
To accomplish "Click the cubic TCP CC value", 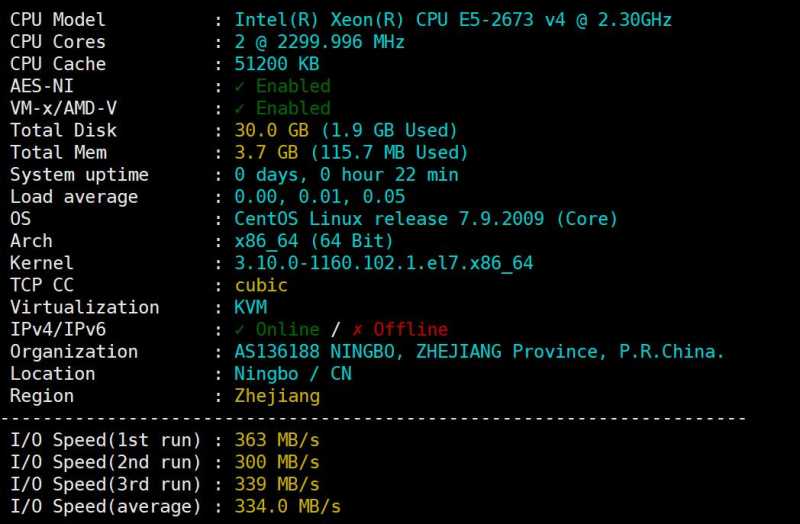I will [261, 285].
